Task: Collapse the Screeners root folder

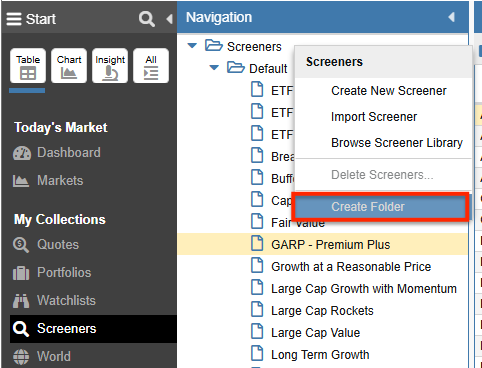Action: pyautogui.click(x=192, y=46)
